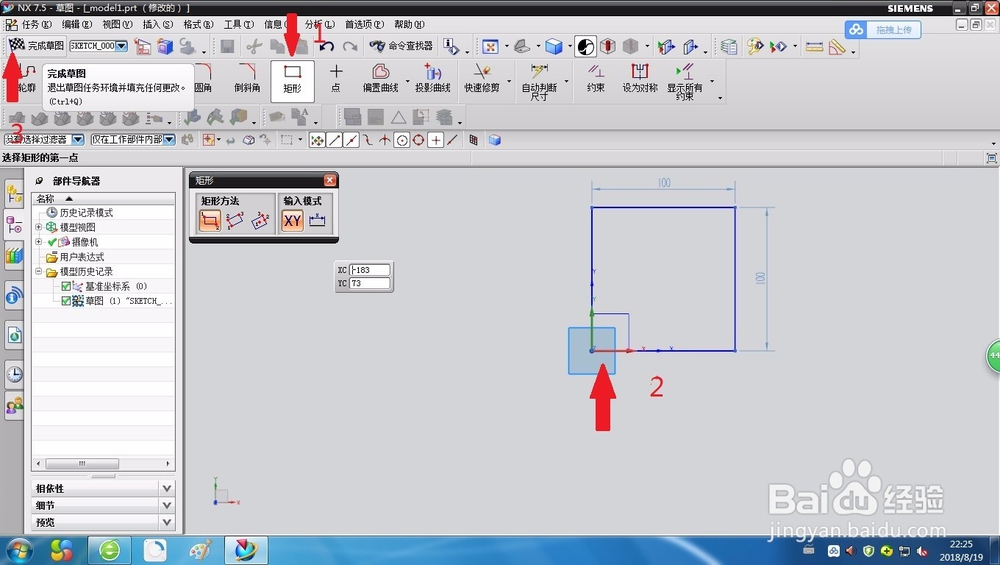
Task: Open the View (视图) menu
Action: pos(117,24)
